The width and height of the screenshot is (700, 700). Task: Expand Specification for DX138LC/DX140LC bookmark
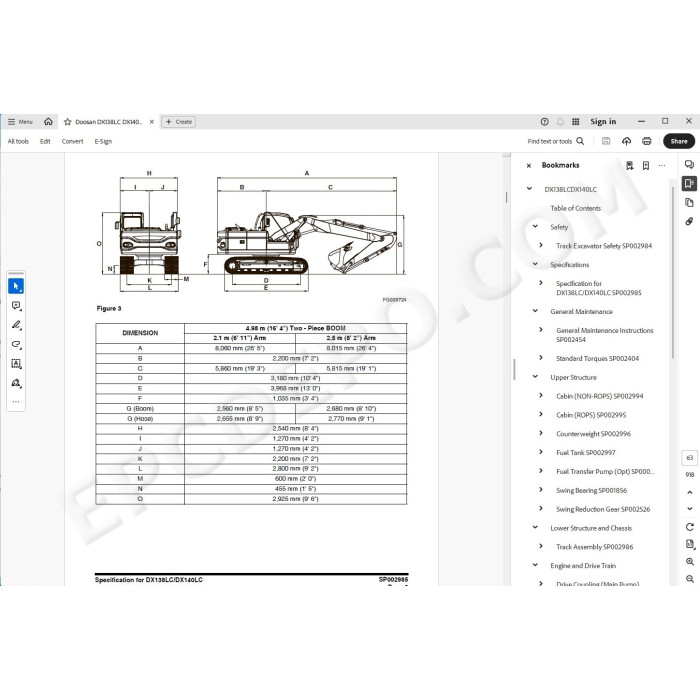(x=541, y=283)
